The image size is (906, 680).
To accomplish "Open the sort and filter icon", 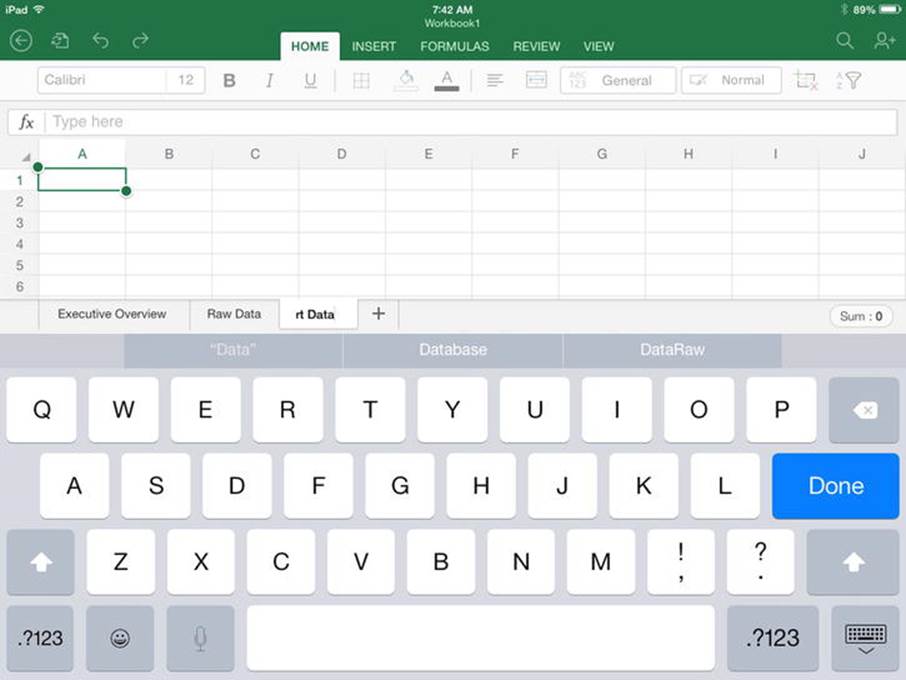I will click(849, 80).
